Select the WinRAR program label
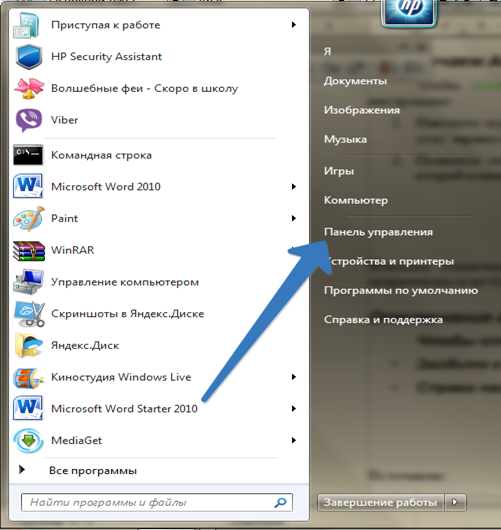The height and width of the screenshot is (530, 501). pos(73,250)
